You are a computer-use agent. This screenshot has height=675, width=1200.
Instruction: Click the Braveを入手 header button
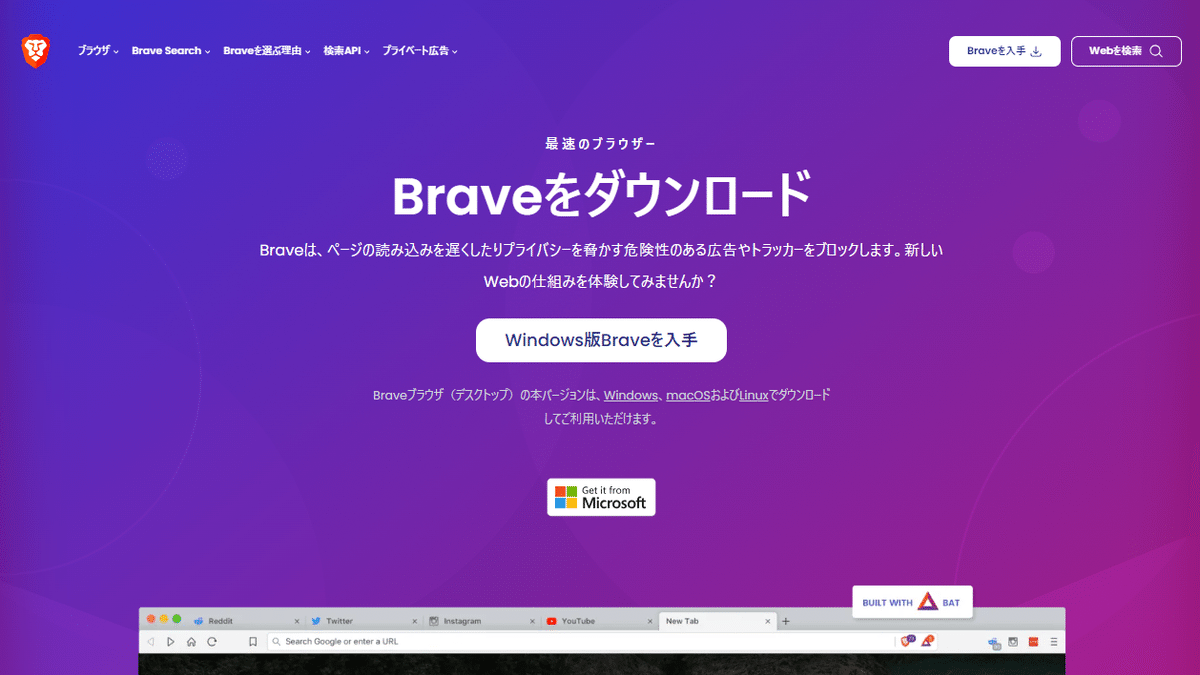pos(1005,51)
